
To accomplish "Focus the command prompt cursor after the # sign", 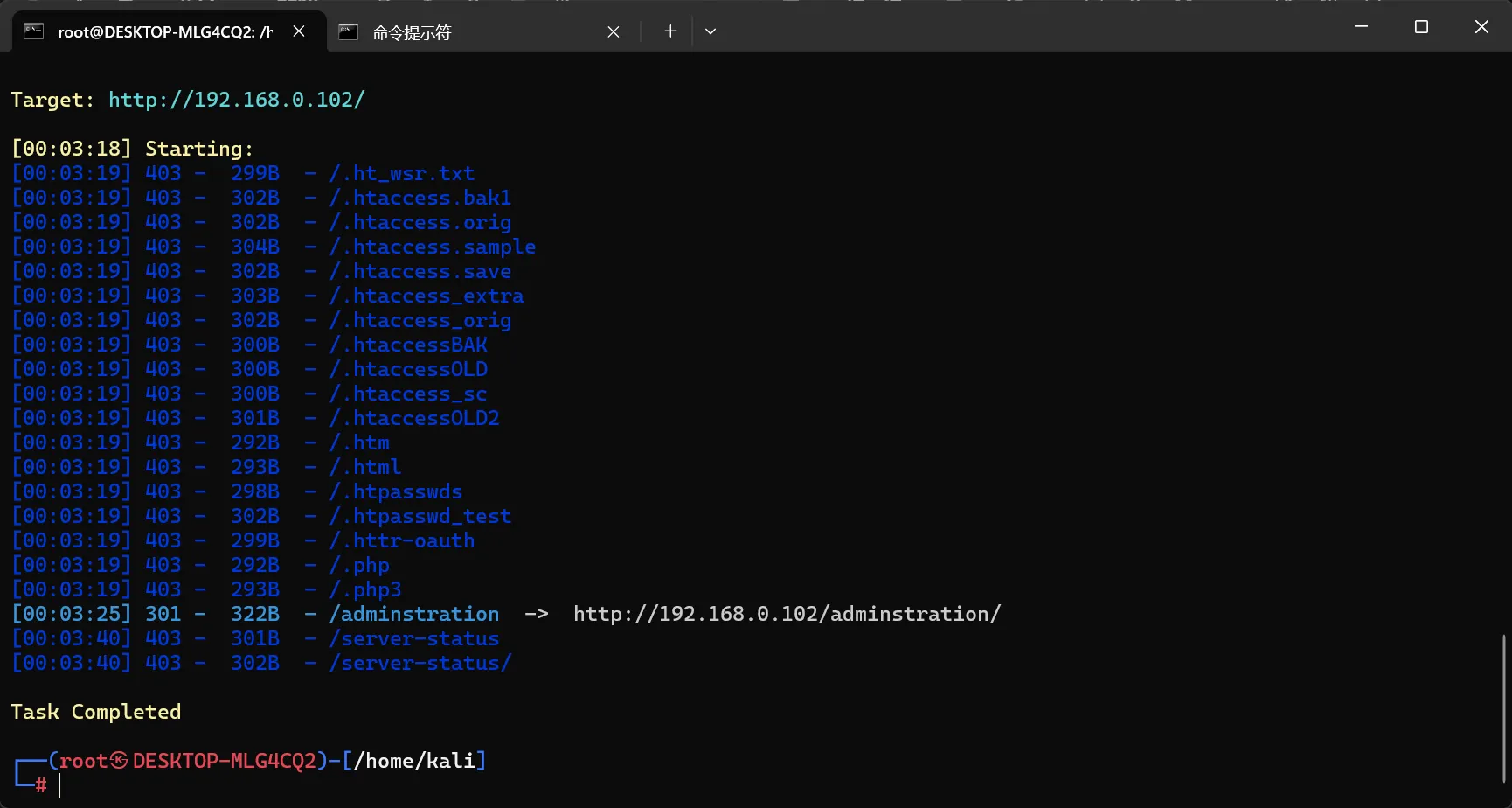I will tap(60, 785).
